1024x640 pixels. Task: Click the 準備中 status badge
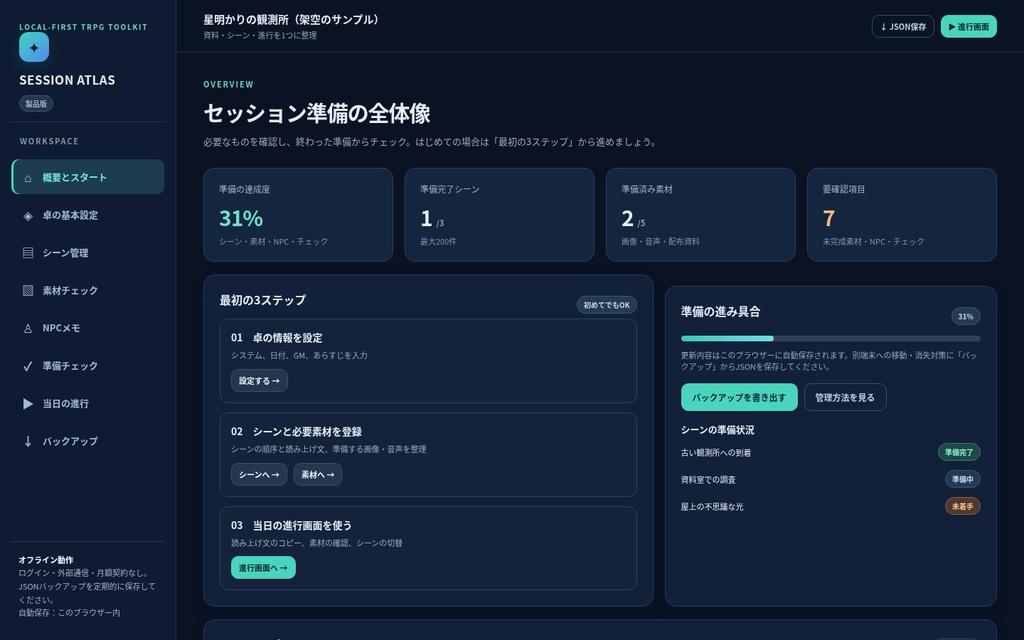pos(963,479)
